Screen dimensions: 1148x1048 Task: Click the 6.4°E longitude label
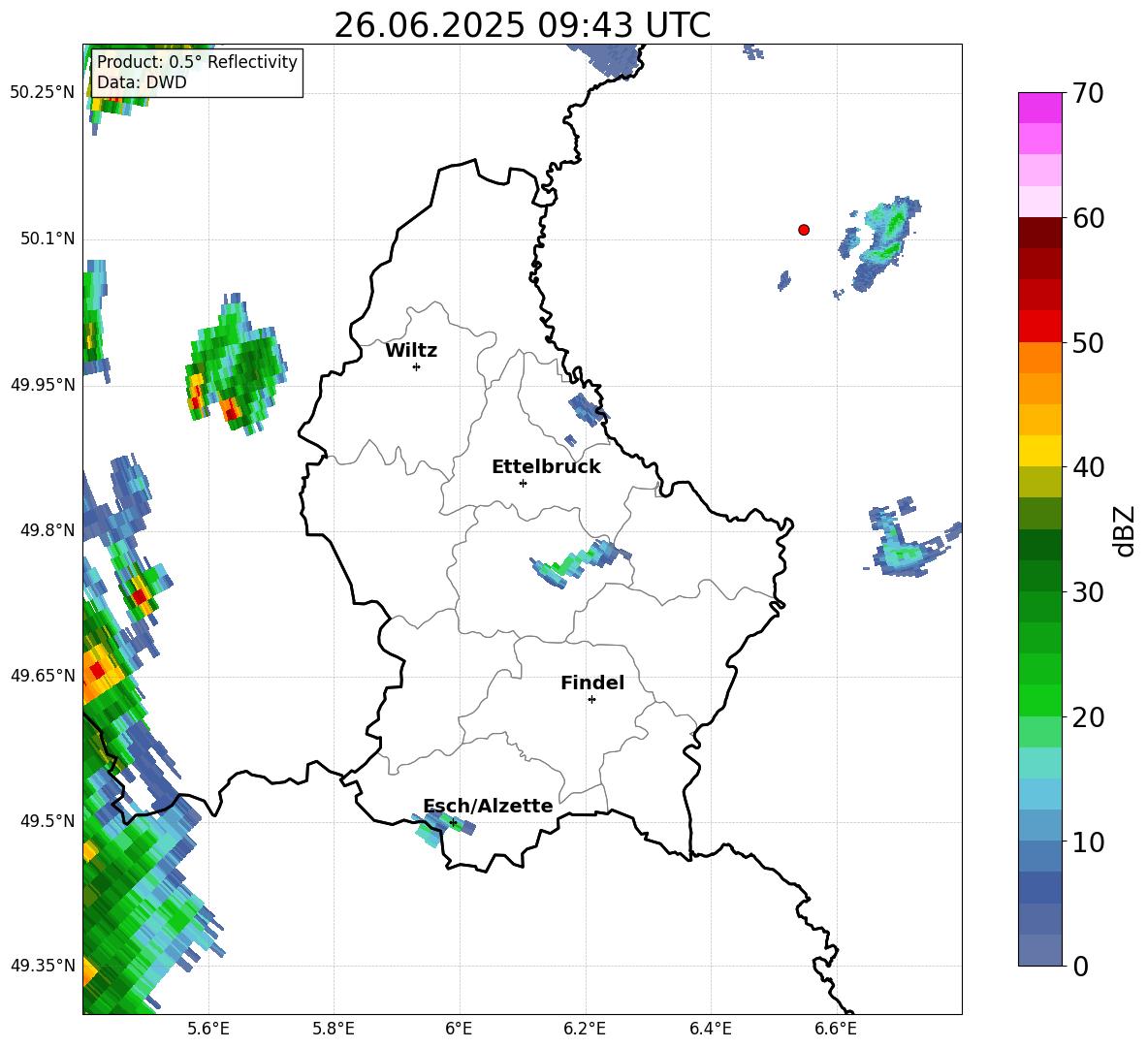[710, 1029]
